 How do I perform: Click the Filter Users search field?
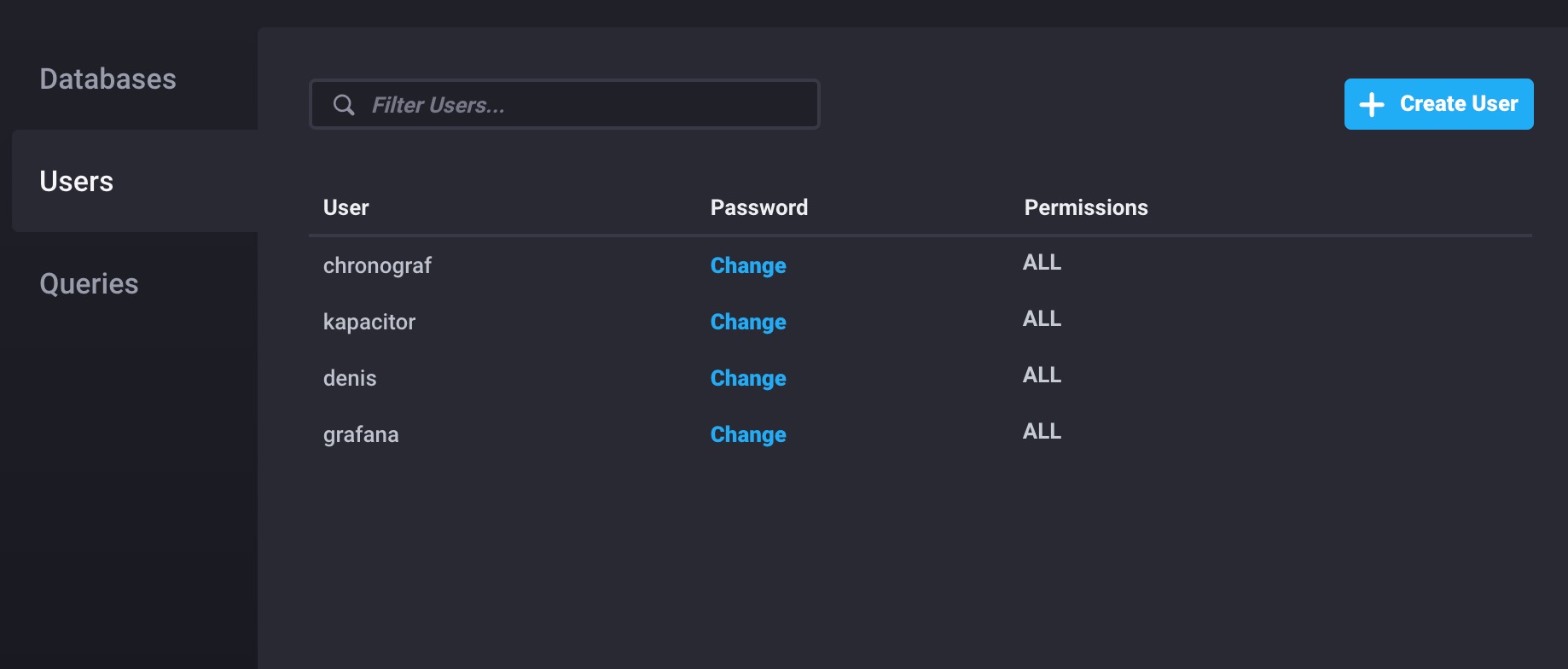click(x=564, y=104)
